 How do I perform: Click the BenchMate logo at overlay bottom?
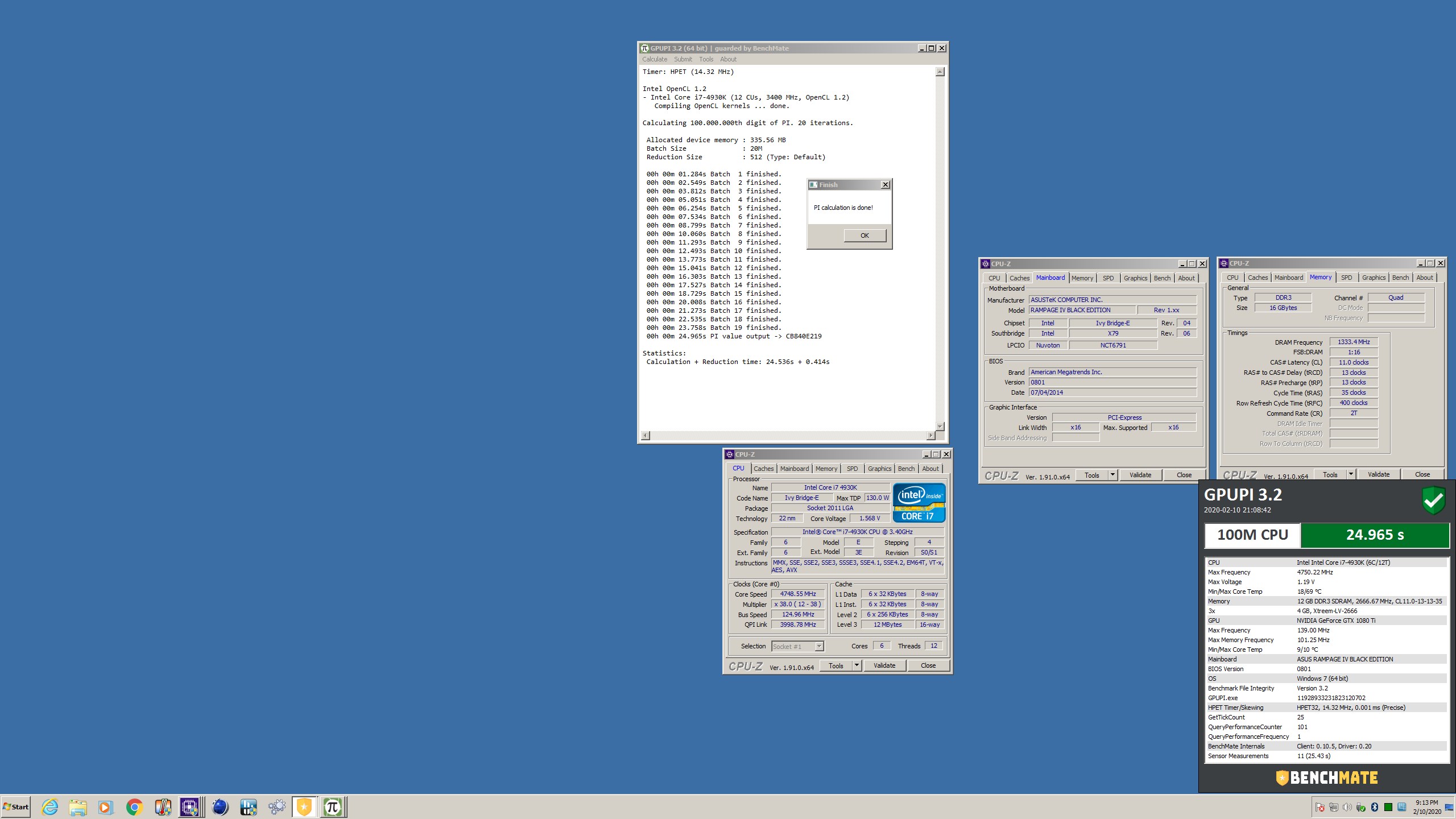point(1327,777)
